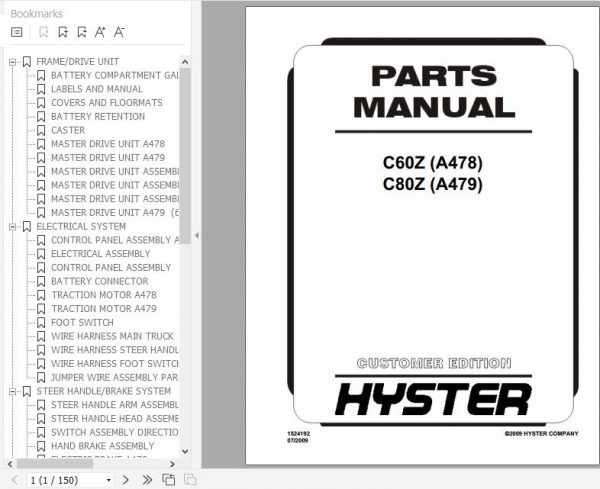
Task: Click the HYSTER logo on the page
Action: 433,399
